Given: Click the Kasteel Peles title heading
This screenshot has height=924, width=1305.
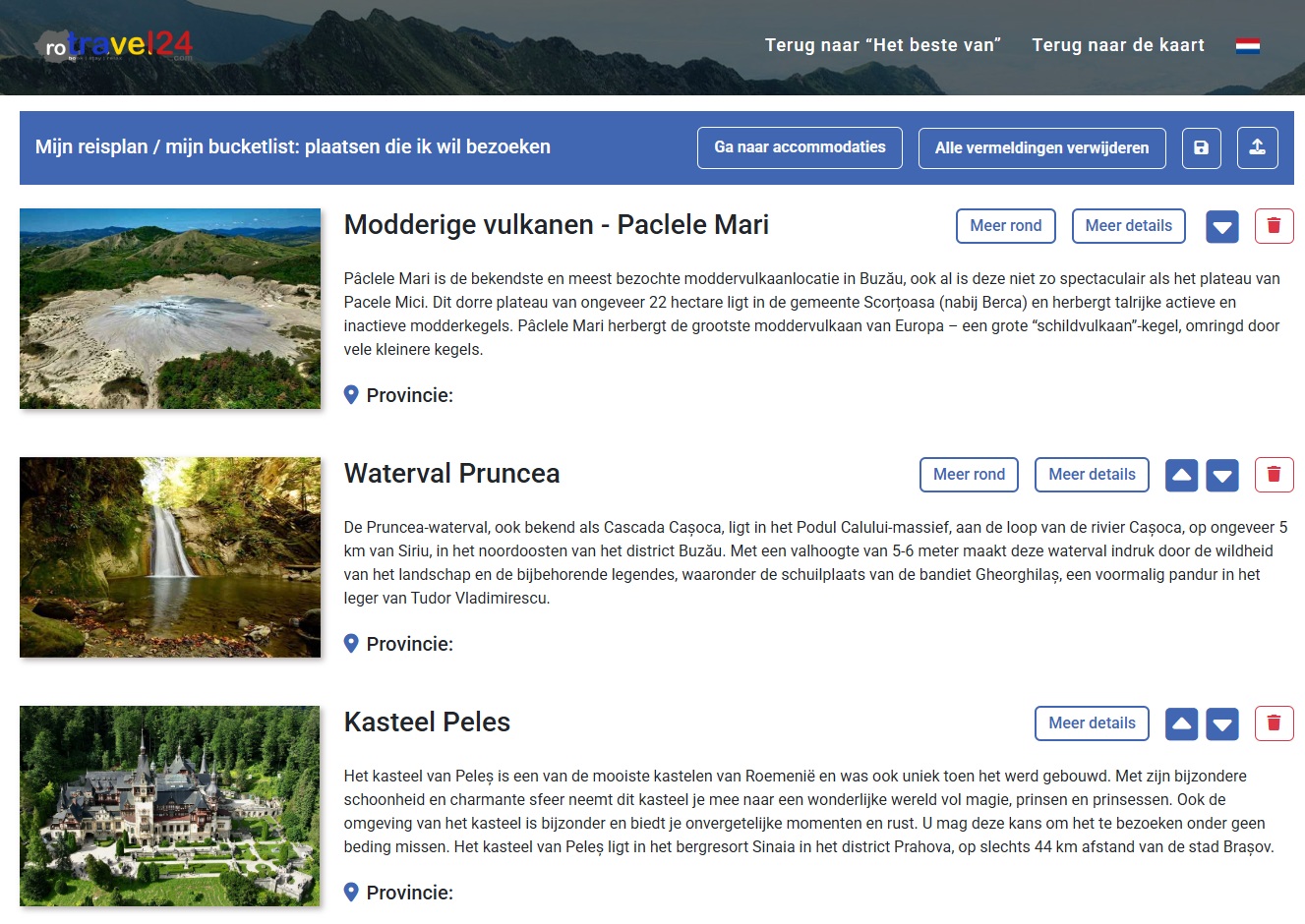Looking at the screenshot, I should click(x=427, y=722).
